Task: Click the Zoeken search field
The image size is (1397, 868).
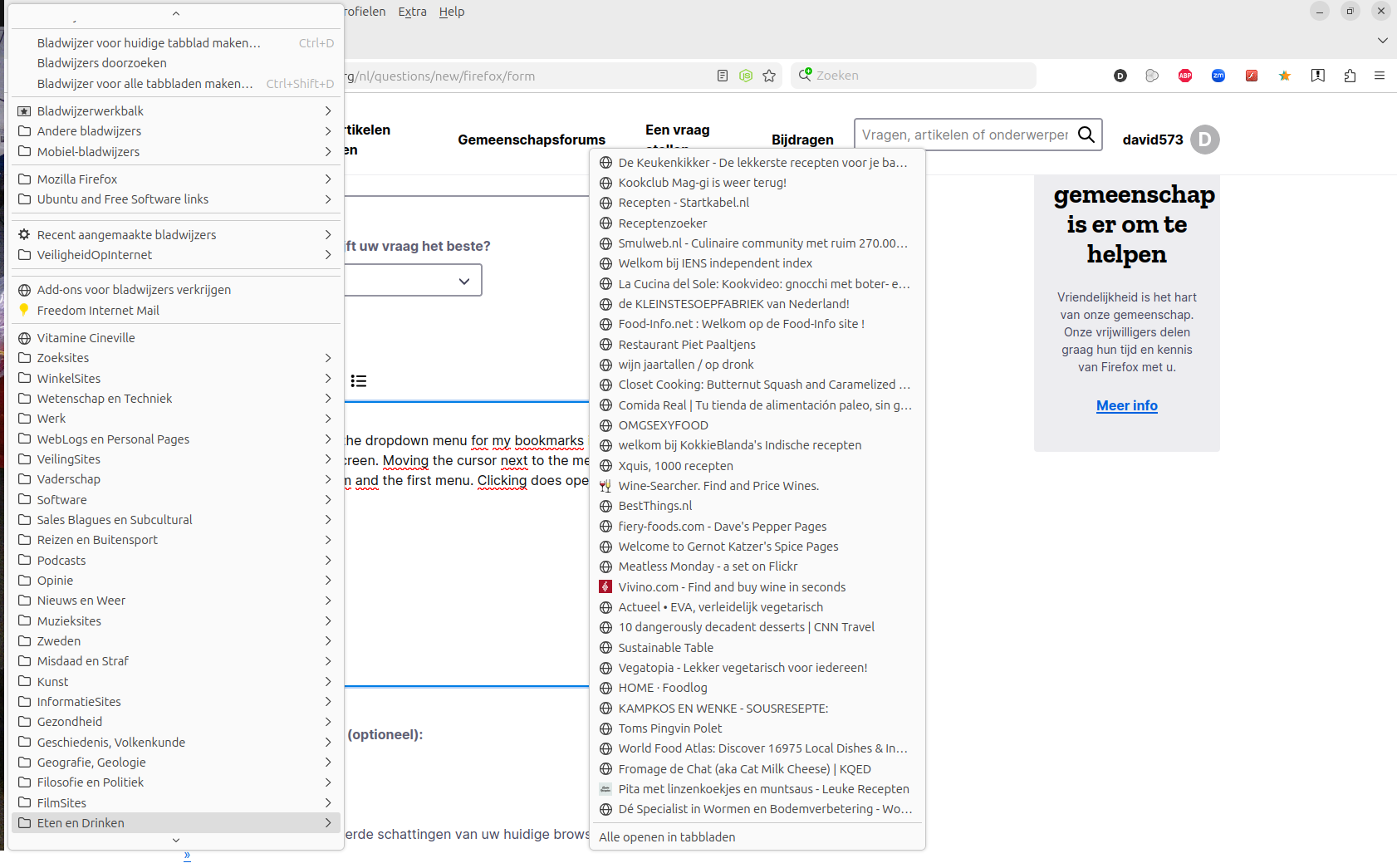Action: pos(914,76)
